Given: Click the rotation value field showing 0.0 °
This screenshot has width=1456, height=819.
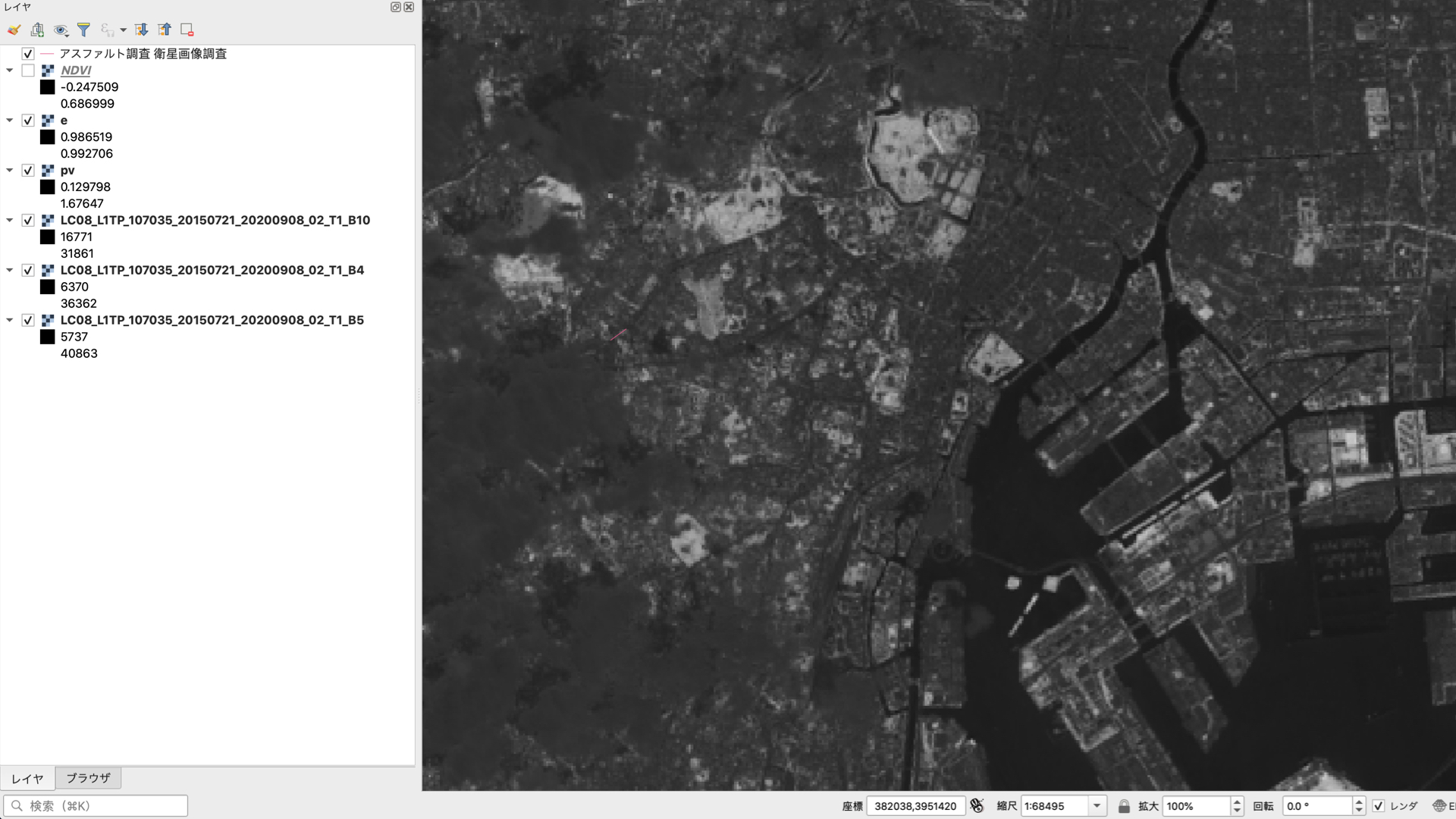Looking at the screenshot, I should 1318,806.
